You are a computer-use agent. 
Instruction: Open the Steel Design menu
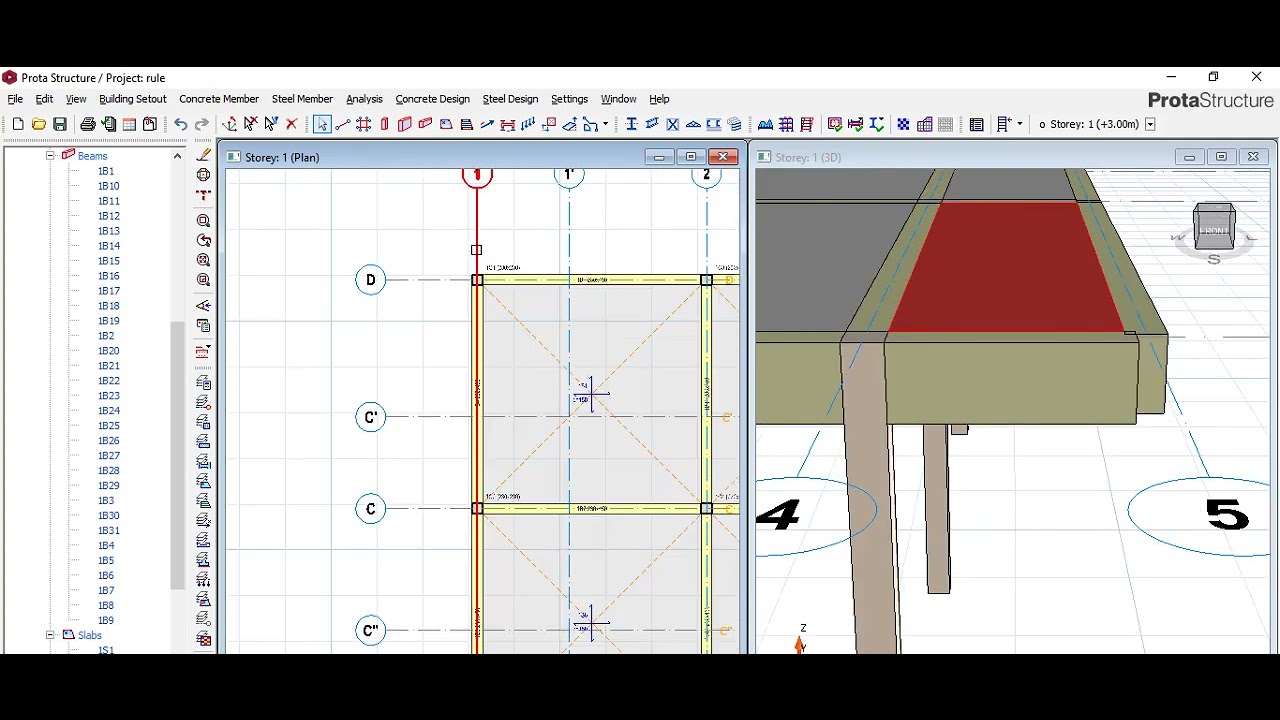point(510,99)
